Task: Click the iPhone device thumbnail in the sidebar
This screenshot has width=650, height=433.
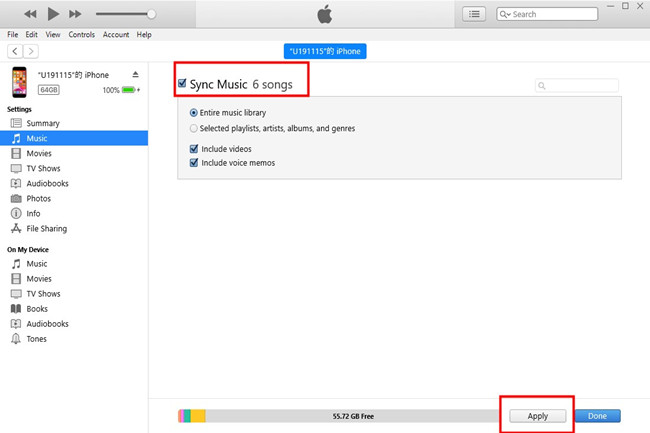Action: click(x=19, y=82)
